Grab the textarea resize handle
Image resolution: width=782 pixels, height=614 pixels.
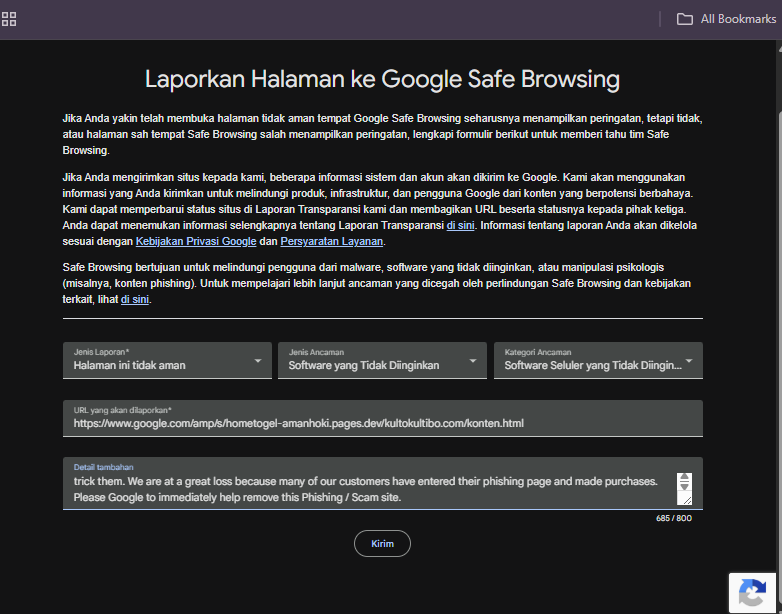(687, 500)
